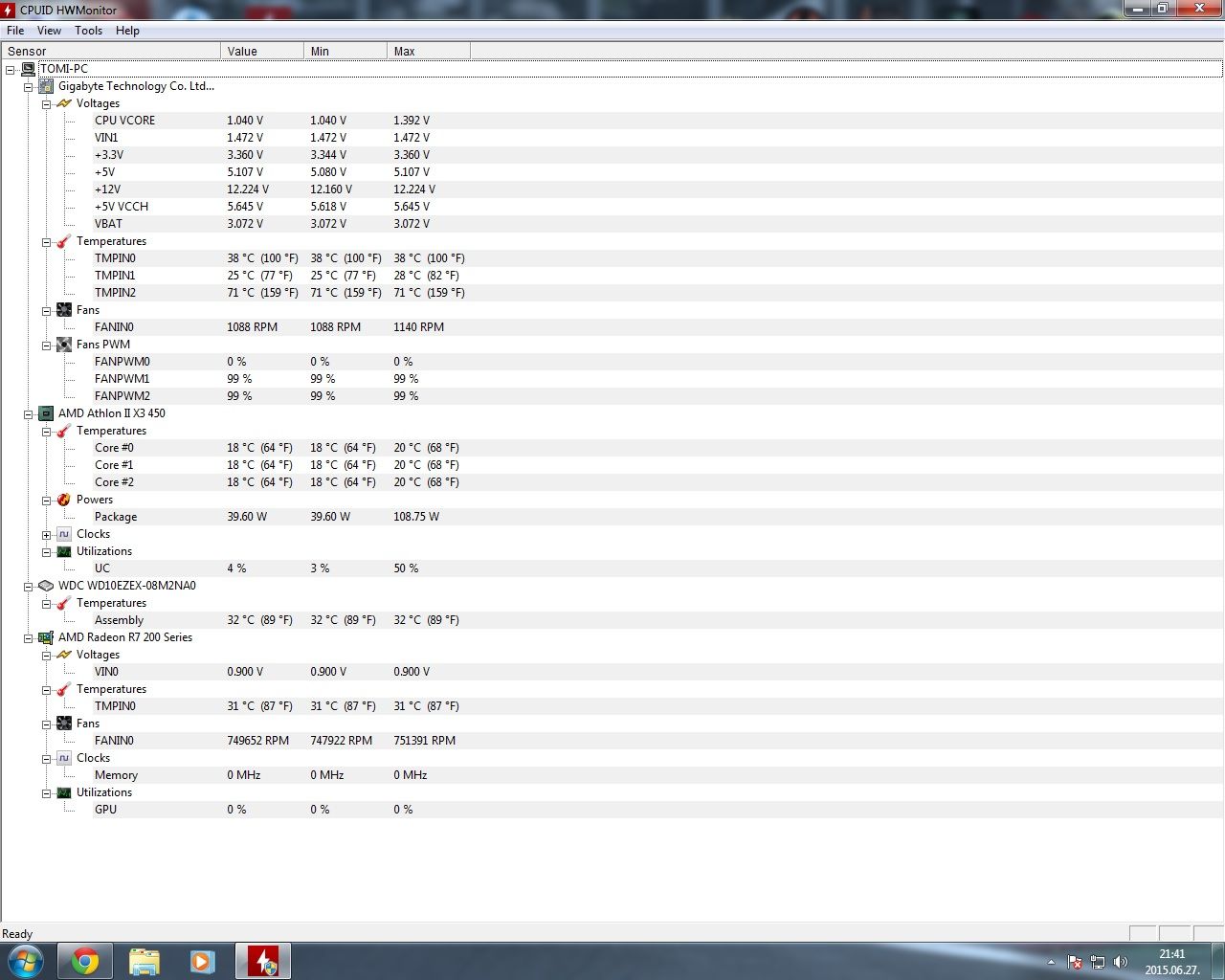Click the 749652 RPM fan value

[x=257, y=741]
